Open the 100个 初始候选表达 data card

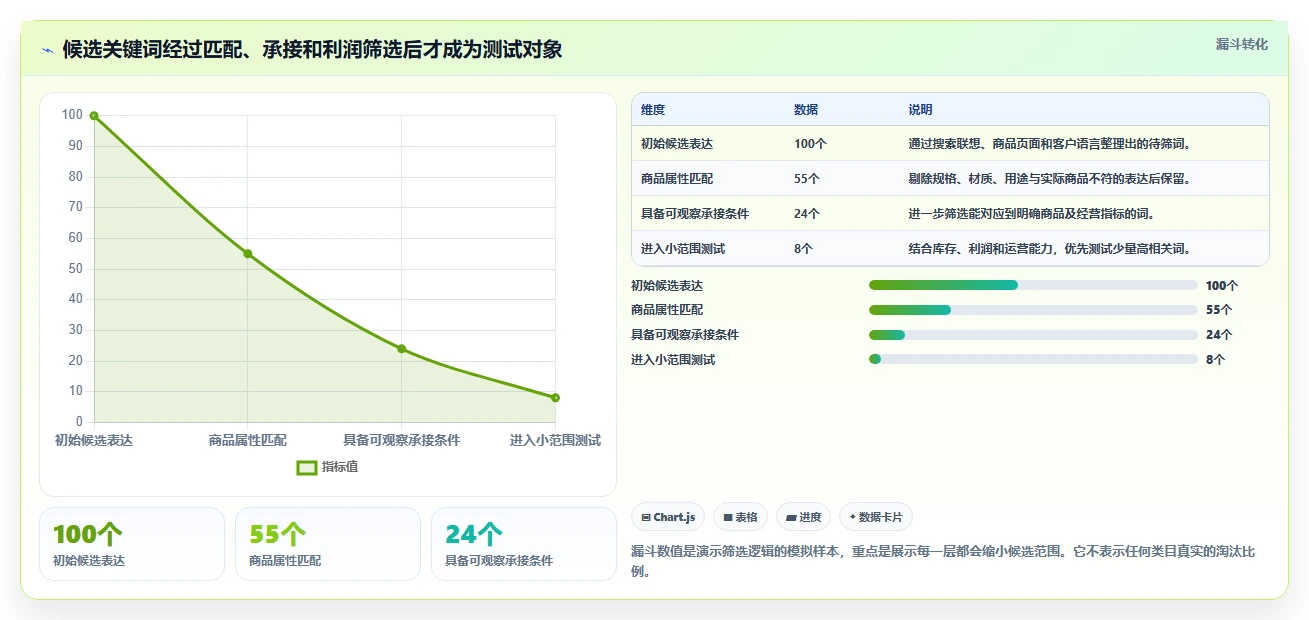(x=132, y=544)
